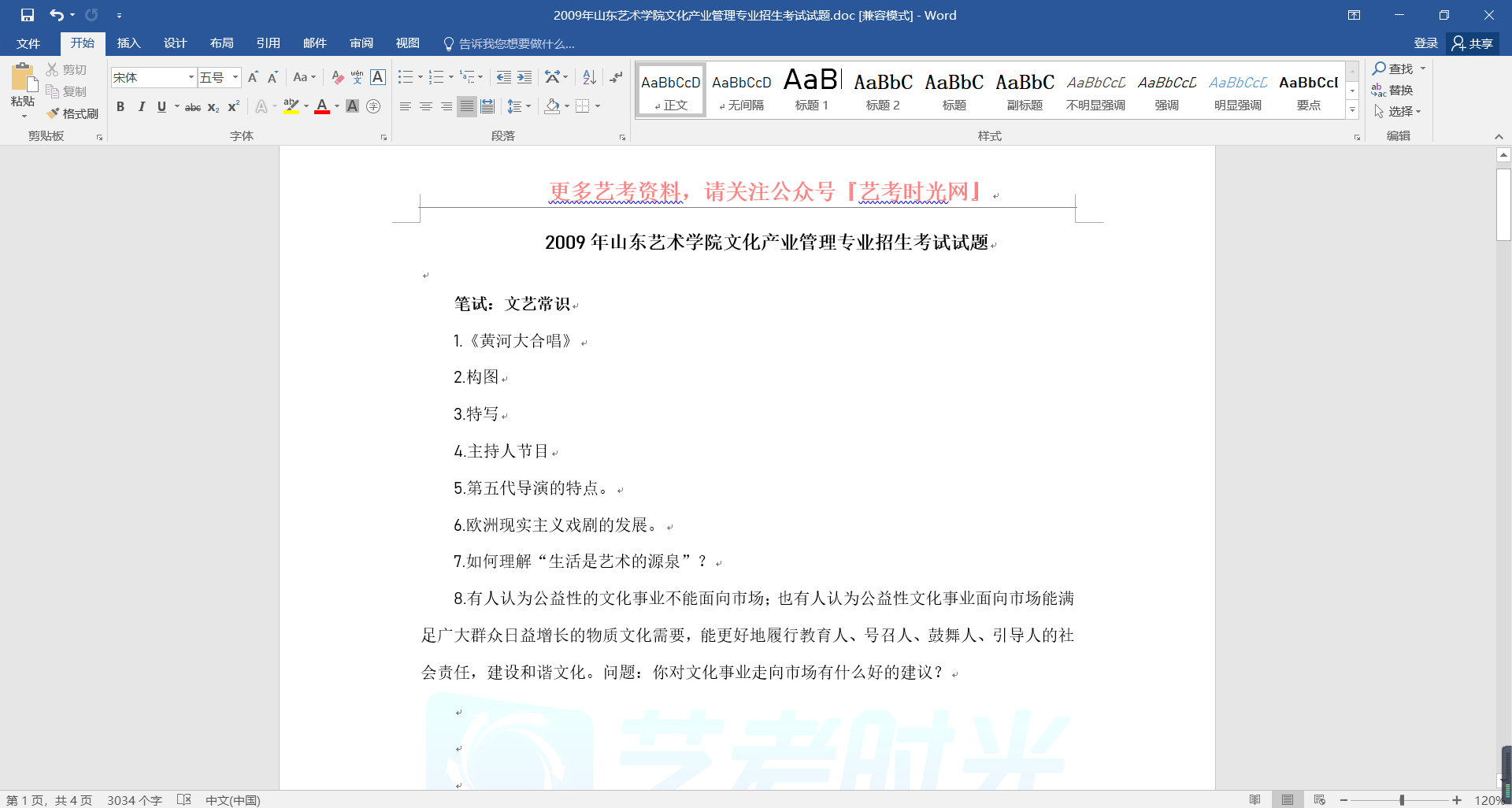Switch to the 插入 ribbon tab
Viewport: 1512px width, 808px height.
(x=128, y=43)
